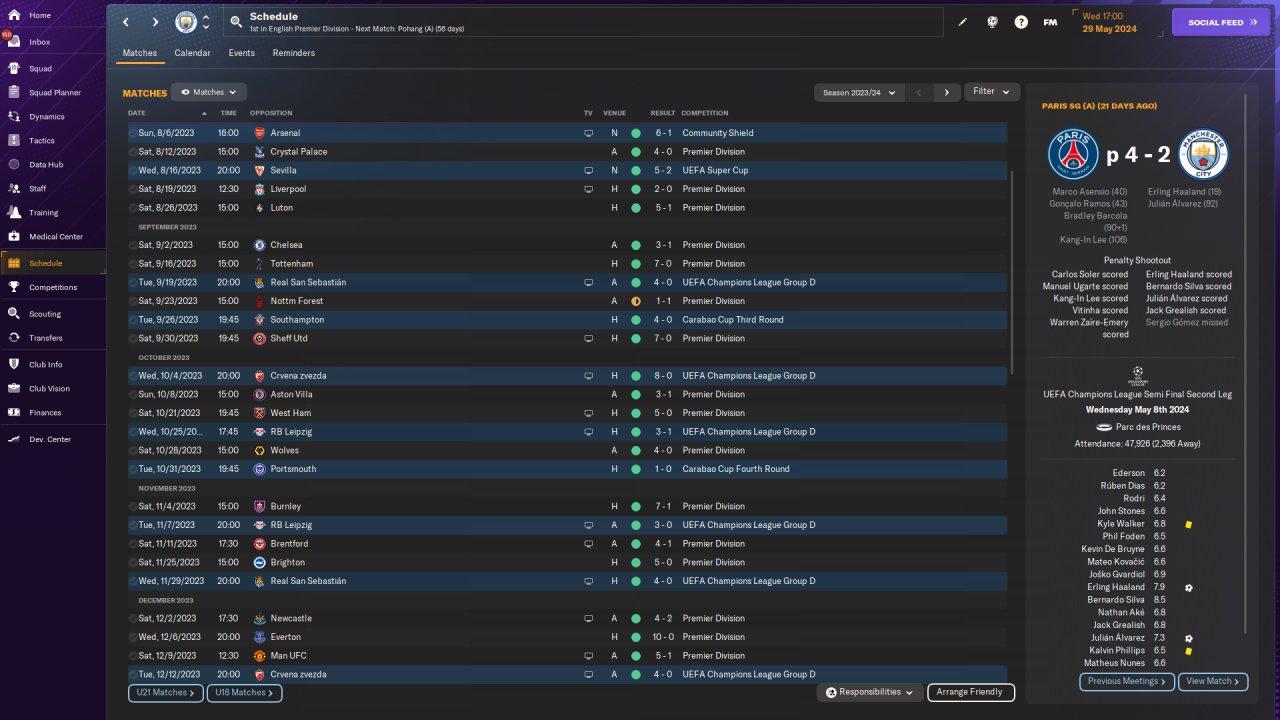Screen dimensions: 1280x720
Task: Click the Paris SG crest
Action: click(x=1073, y=155)
